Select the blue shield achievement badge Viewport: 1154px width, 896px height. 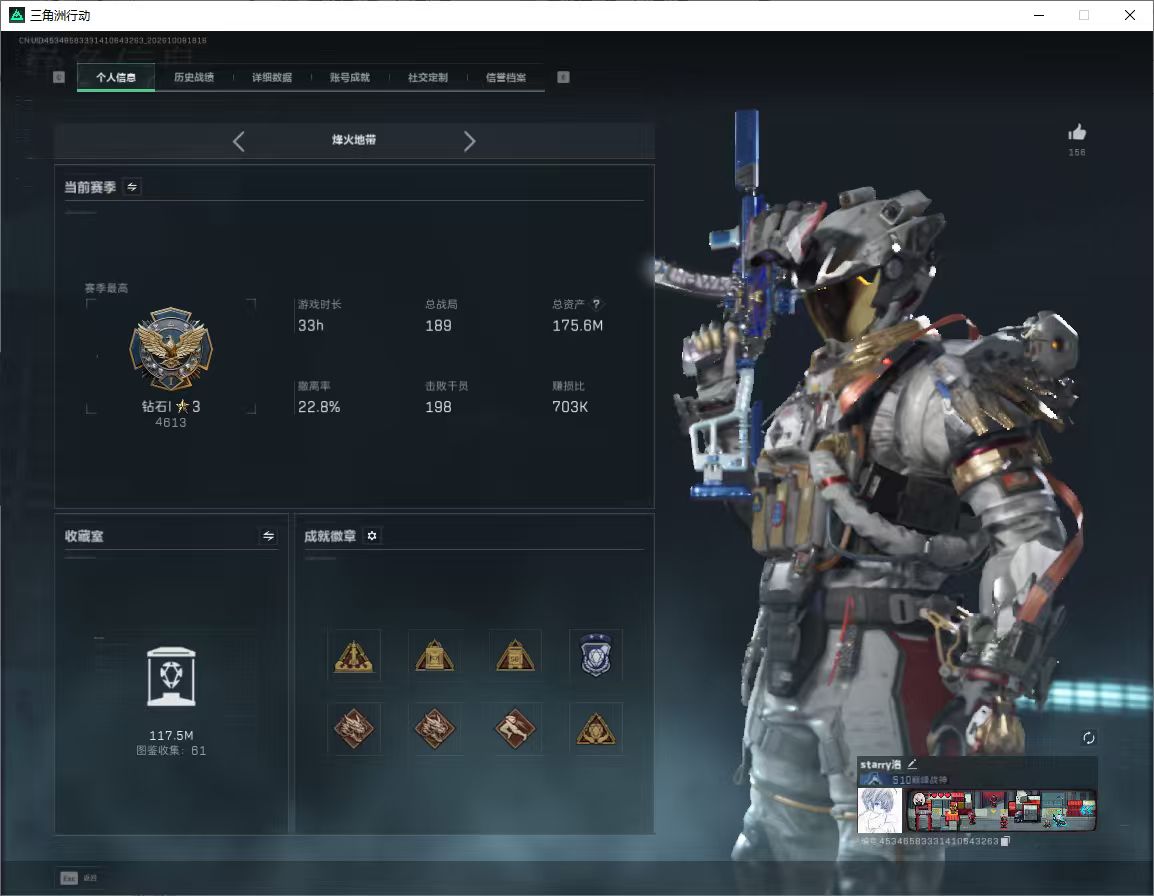point(595,655)
